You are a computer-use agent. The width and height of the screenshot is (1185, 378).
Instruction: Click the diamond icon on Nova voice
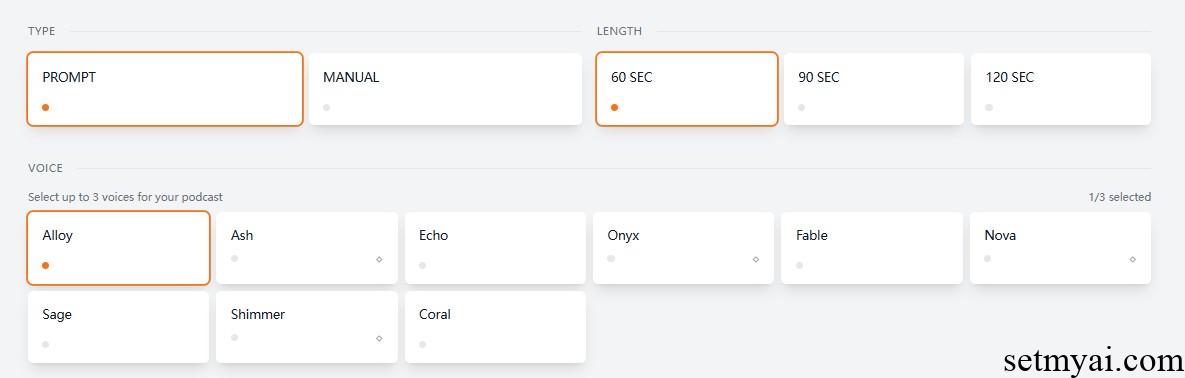pos(1133,259)
